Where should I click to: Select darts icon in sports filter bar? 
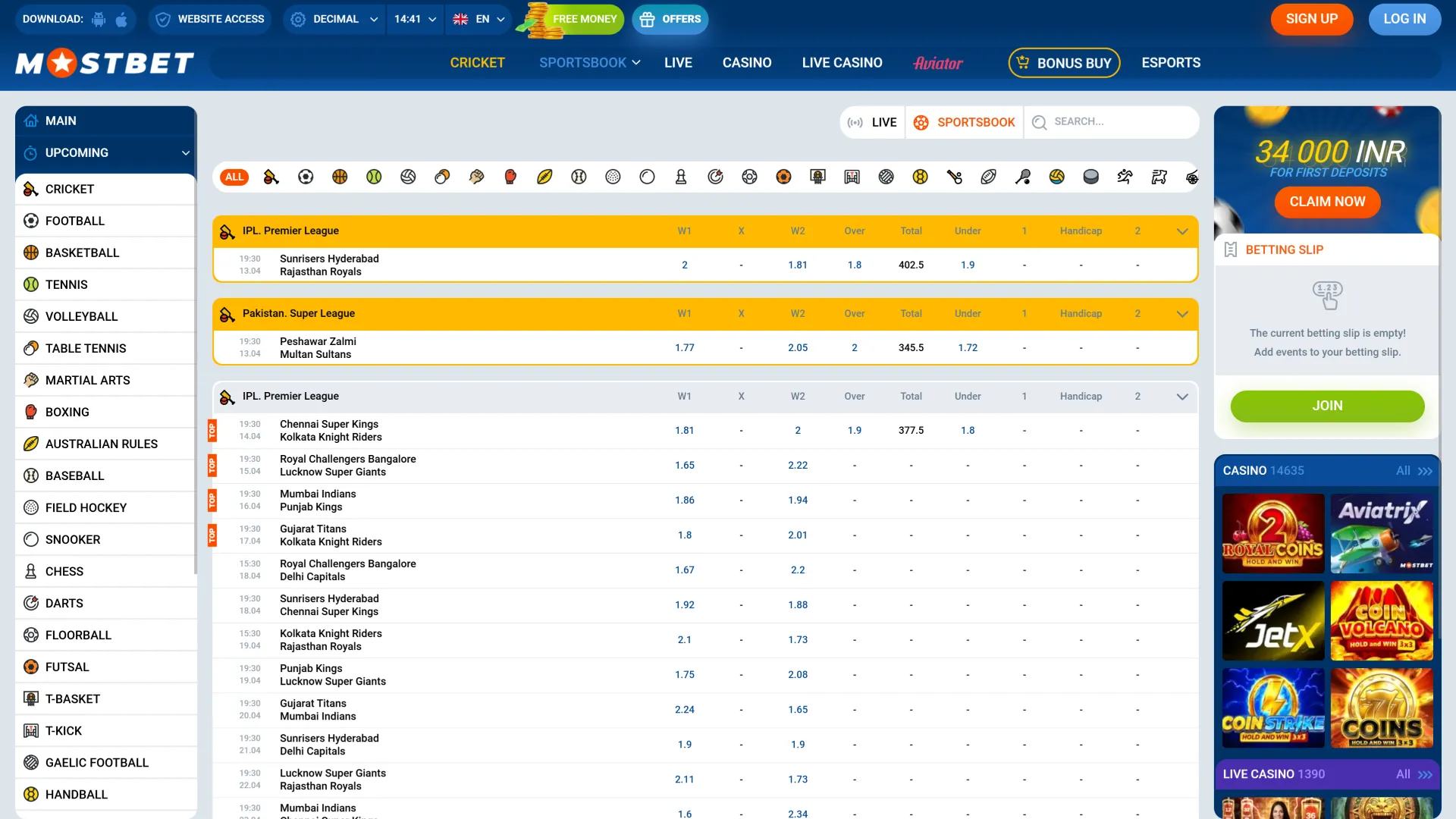715,177
